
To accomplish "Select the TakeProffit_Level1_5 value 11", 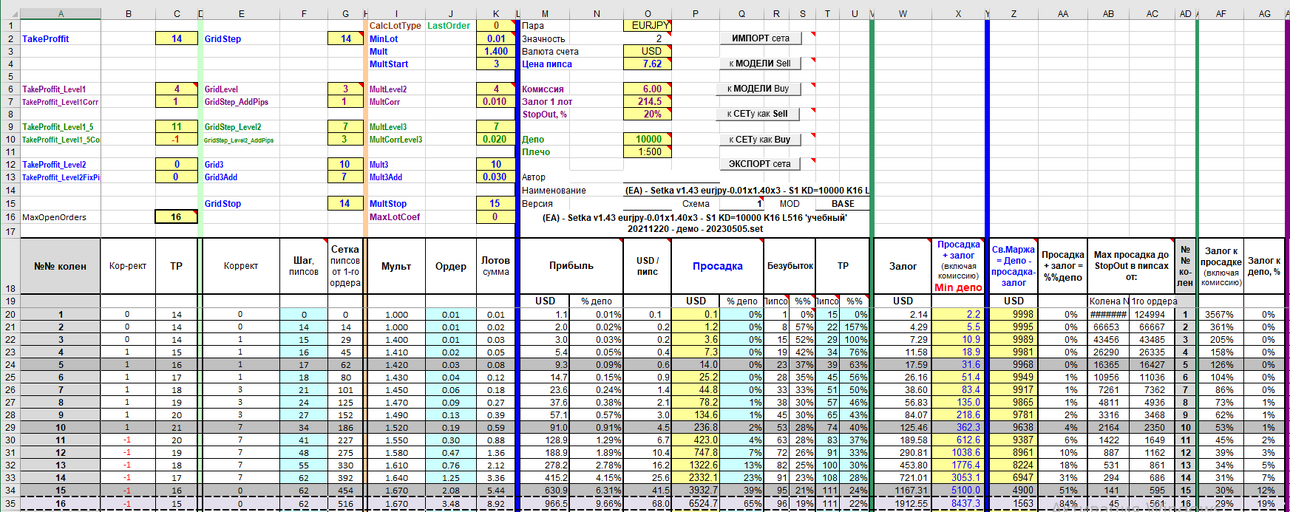I will pos(176,127).
